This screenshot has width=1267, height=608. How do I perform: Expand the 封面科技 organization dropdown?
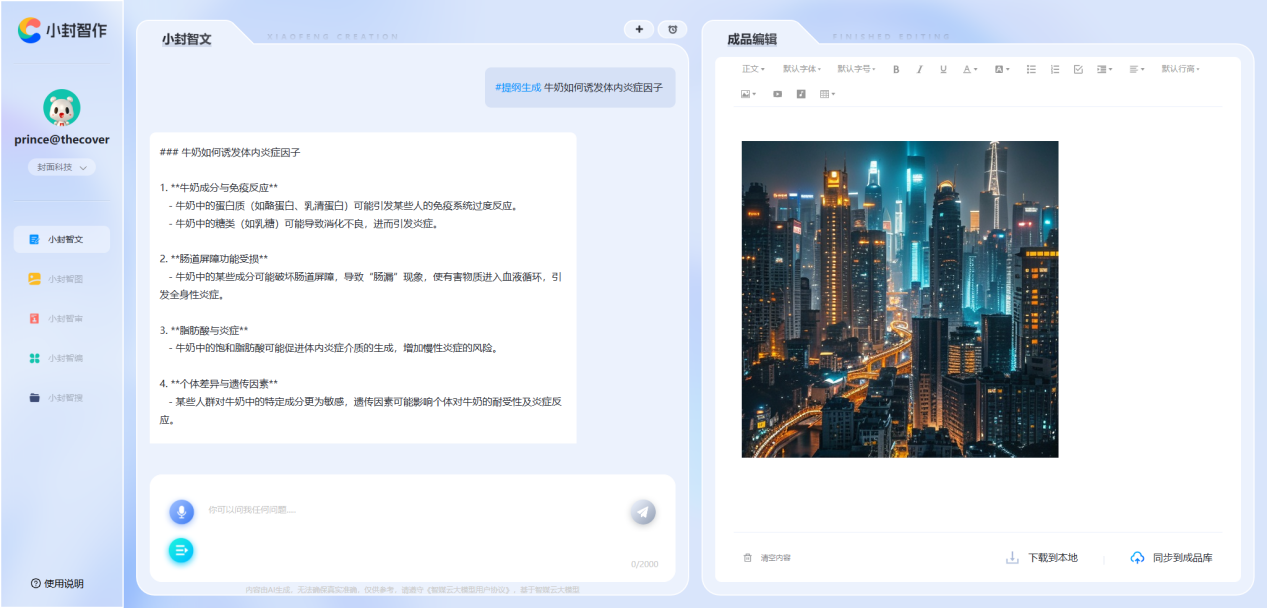tap(62, 167)
